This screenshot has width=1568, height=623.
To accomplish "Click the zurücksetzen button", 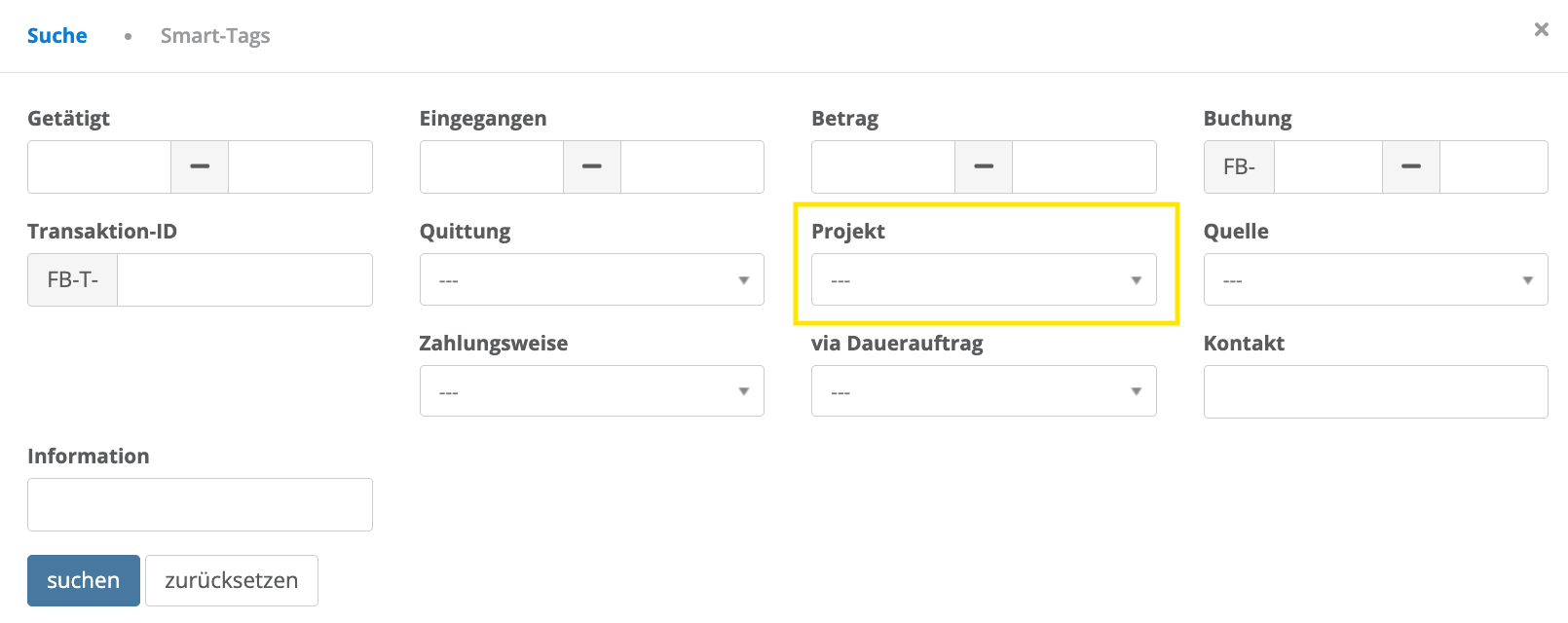I will pyautogui.click(x=232, y=580).
